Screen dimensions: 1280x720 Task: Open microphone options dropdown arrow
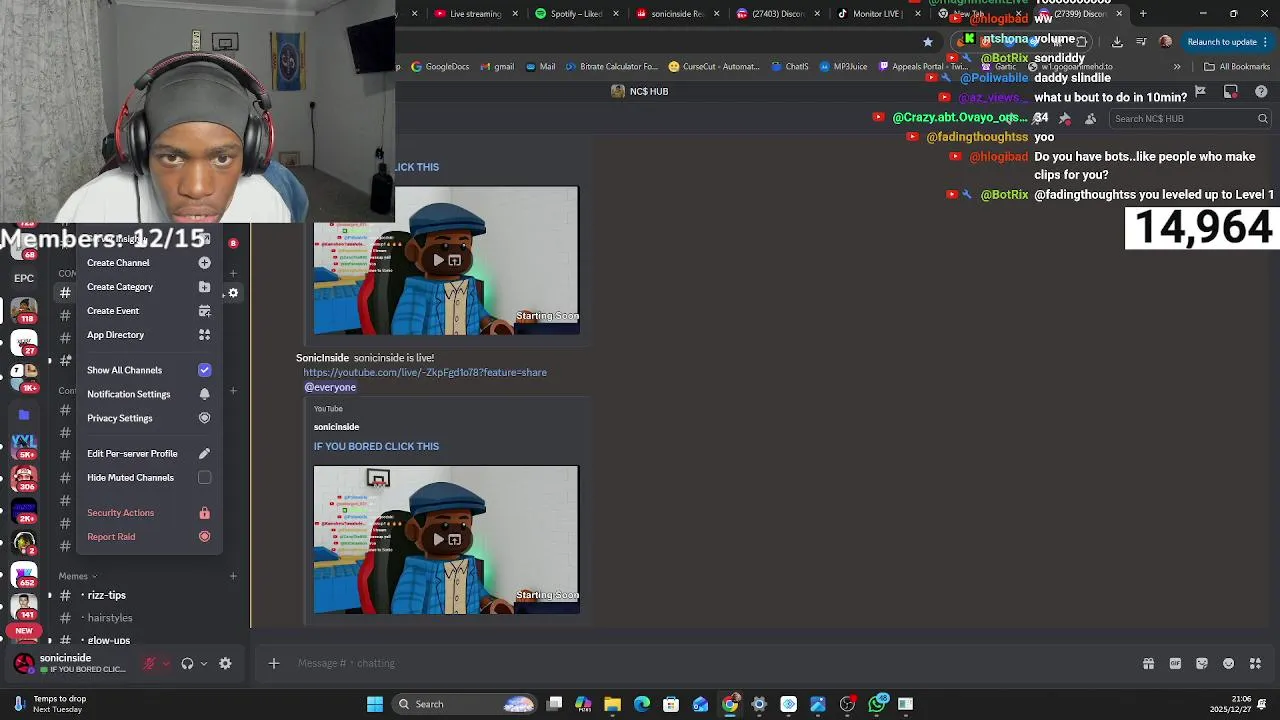(x=166, y=663)
